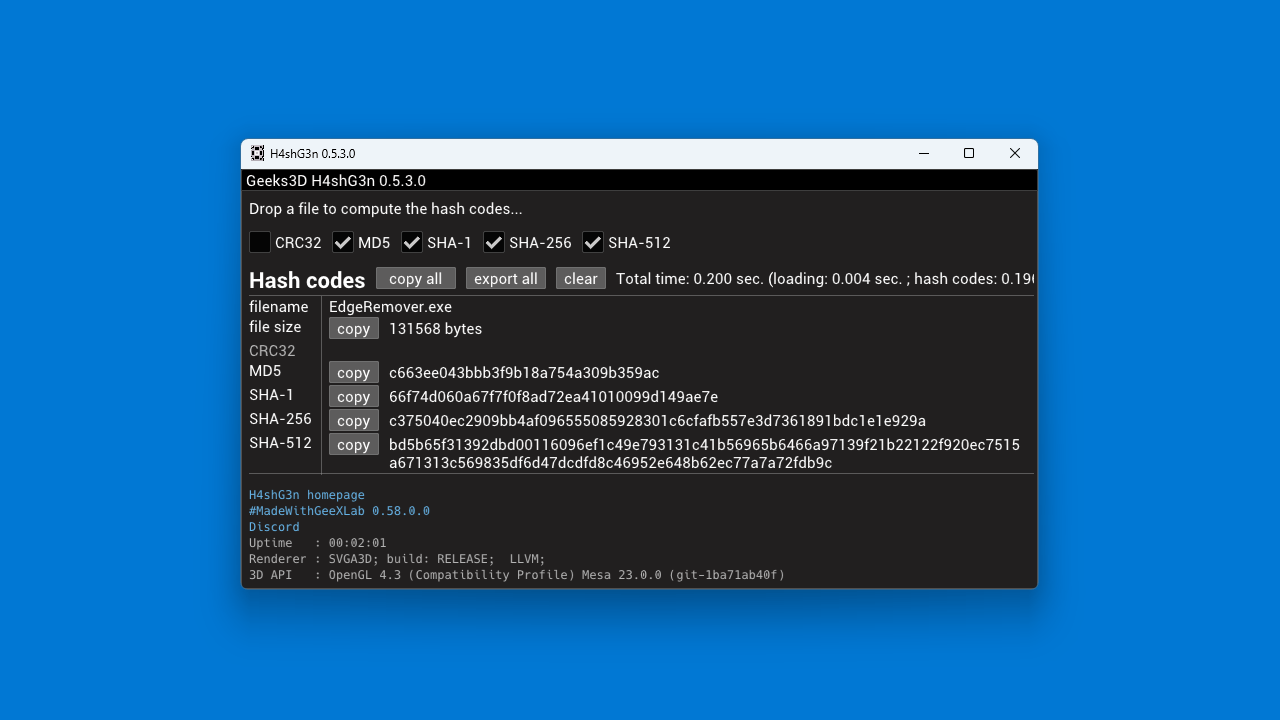Click the 3D API OpenGL 4.3 line
Screen dimensions: 1280x720
coord(517,575)
